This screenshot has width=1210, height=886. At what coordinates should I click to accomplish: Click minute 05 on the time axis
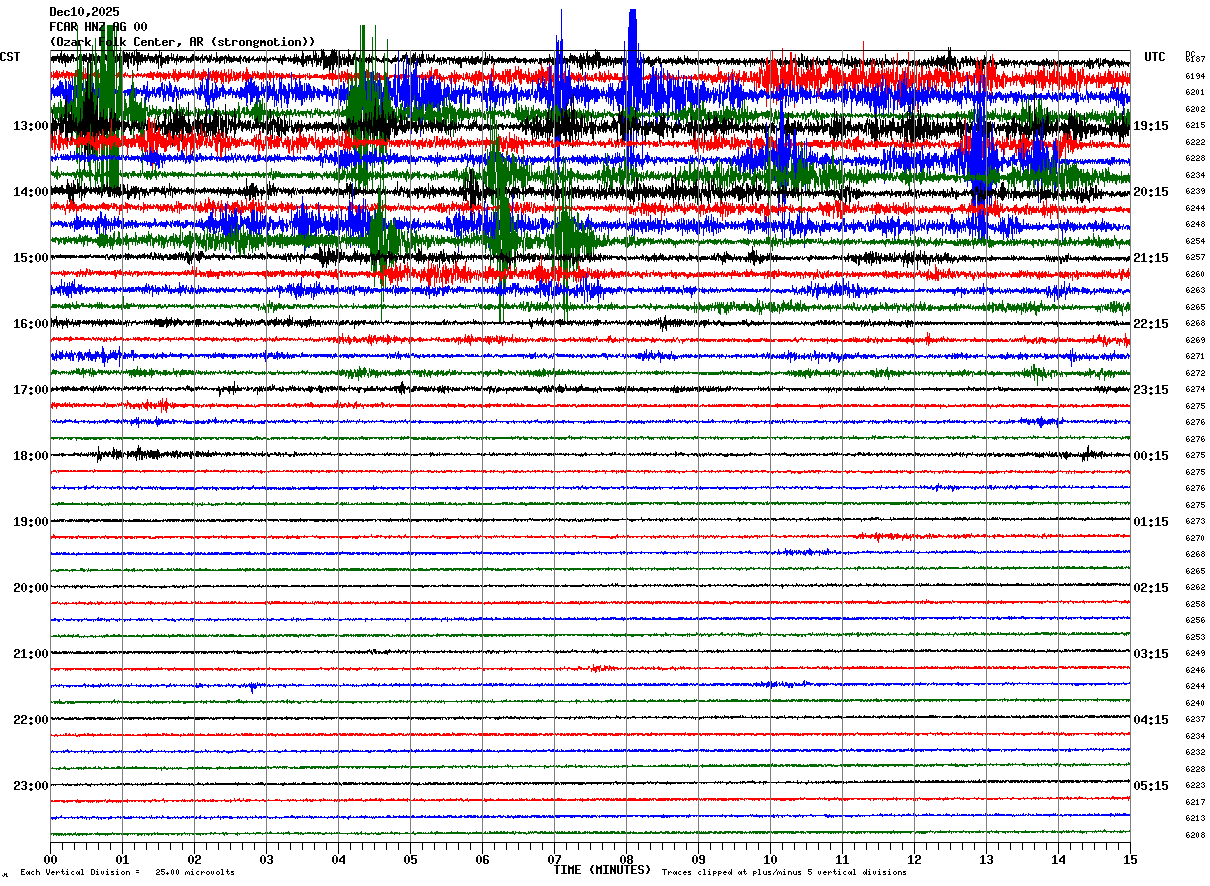click(x=410, y=859)
